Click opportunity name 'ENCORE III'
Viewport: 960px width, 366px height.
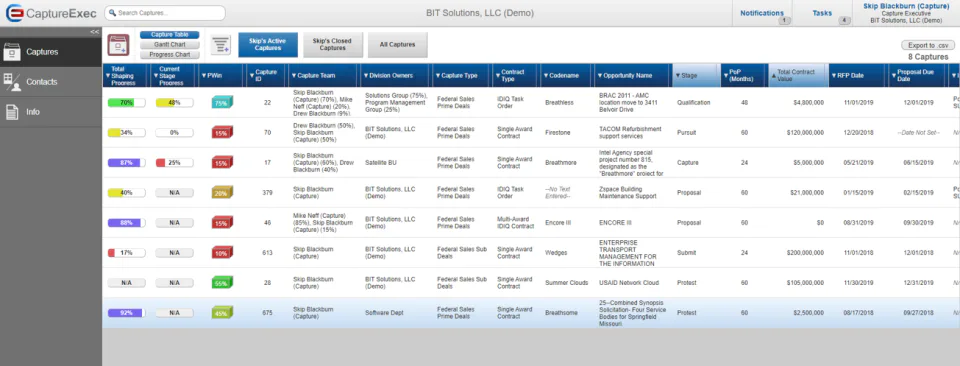point(615,223)
